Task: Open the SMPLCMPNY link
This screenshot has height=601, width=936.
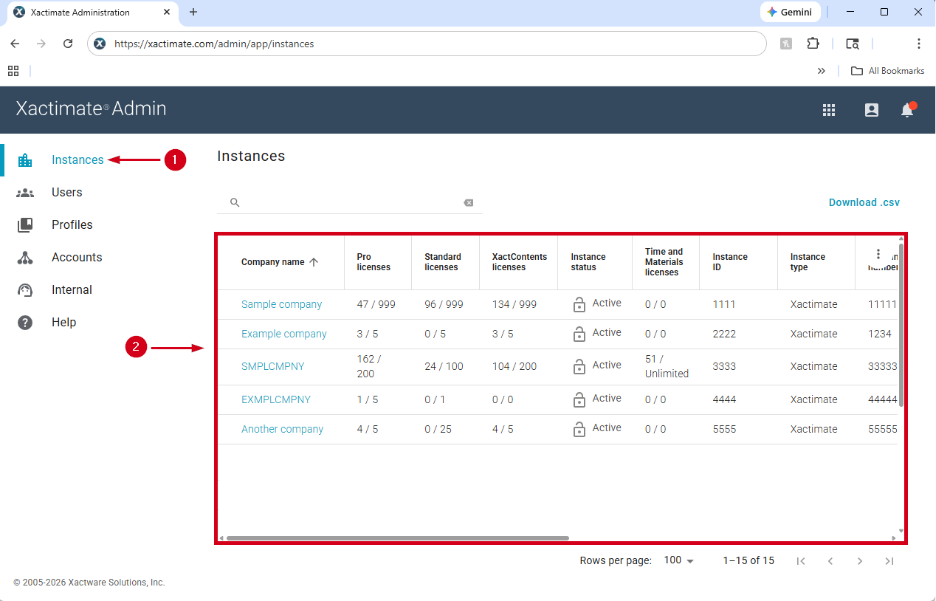Action: pos(273,366)
